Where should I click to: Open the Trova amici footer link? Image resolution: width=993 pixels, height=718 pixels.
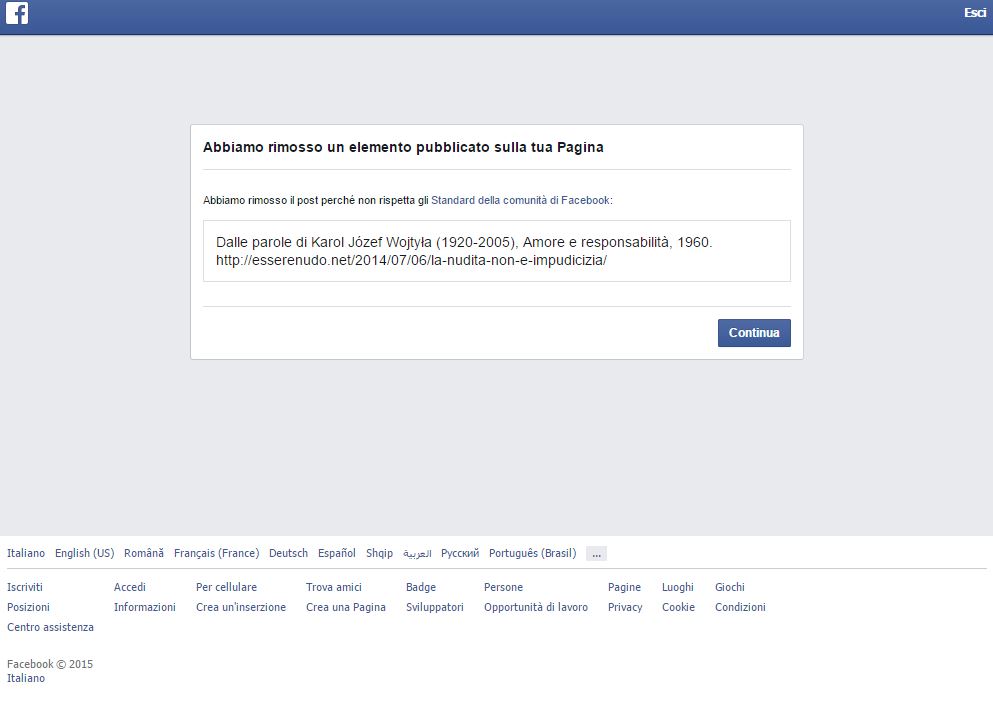coord(334,588)
